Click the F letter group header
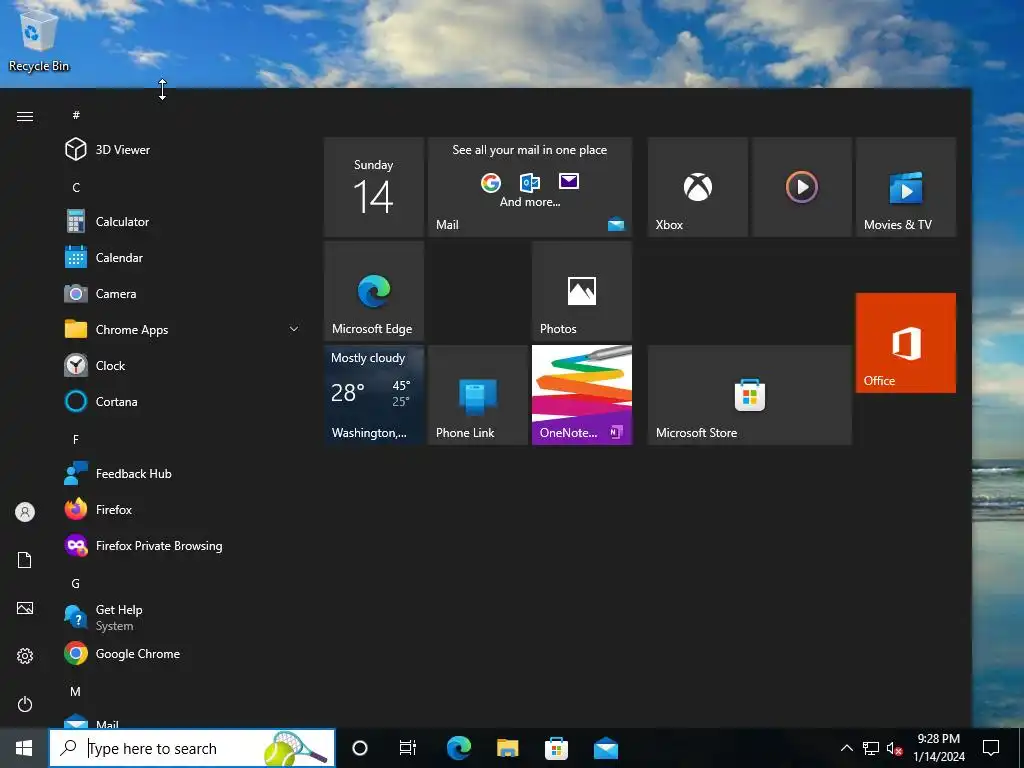Screen dimensions: 1024x768 (x=76, y=439)
